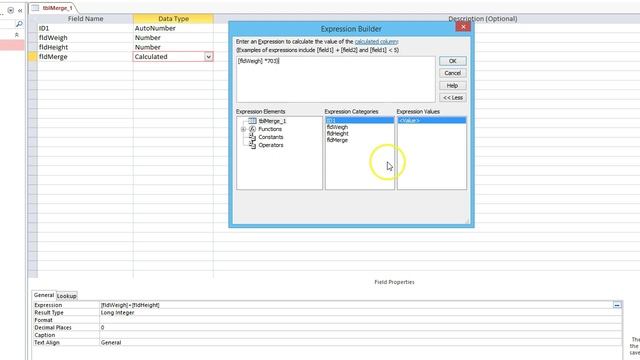
Task: Open the Data Type dropdown for fldMerge
Action: pyautogui.click(x=208, y=57)
